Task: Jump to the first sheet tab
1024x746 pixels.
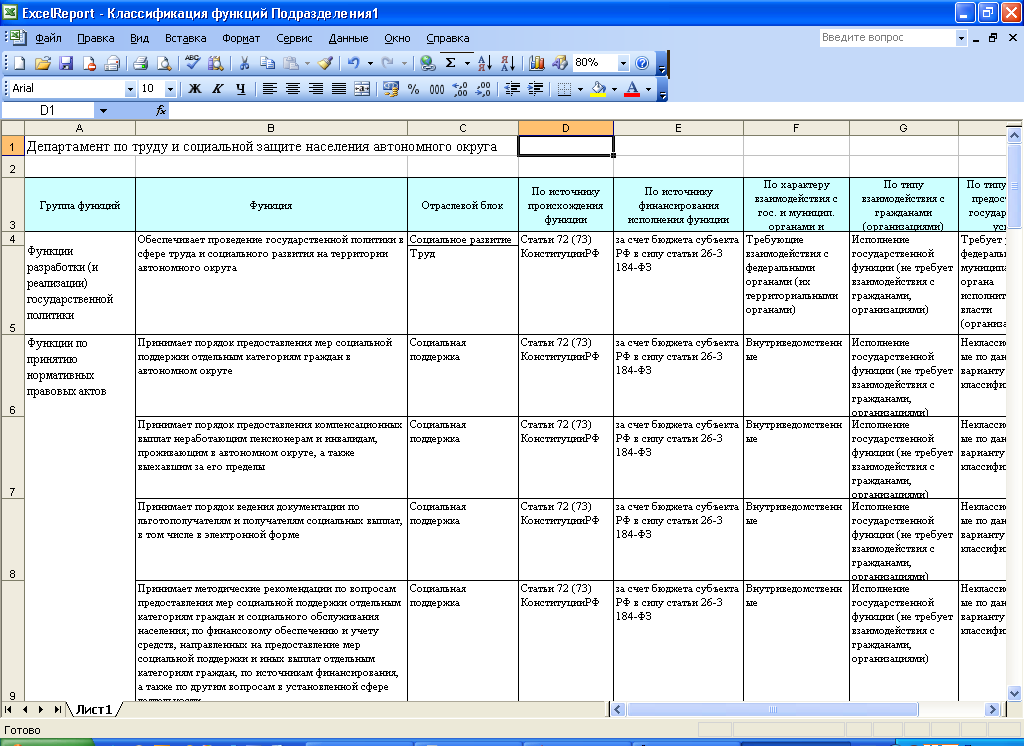Action: [8, 709]
